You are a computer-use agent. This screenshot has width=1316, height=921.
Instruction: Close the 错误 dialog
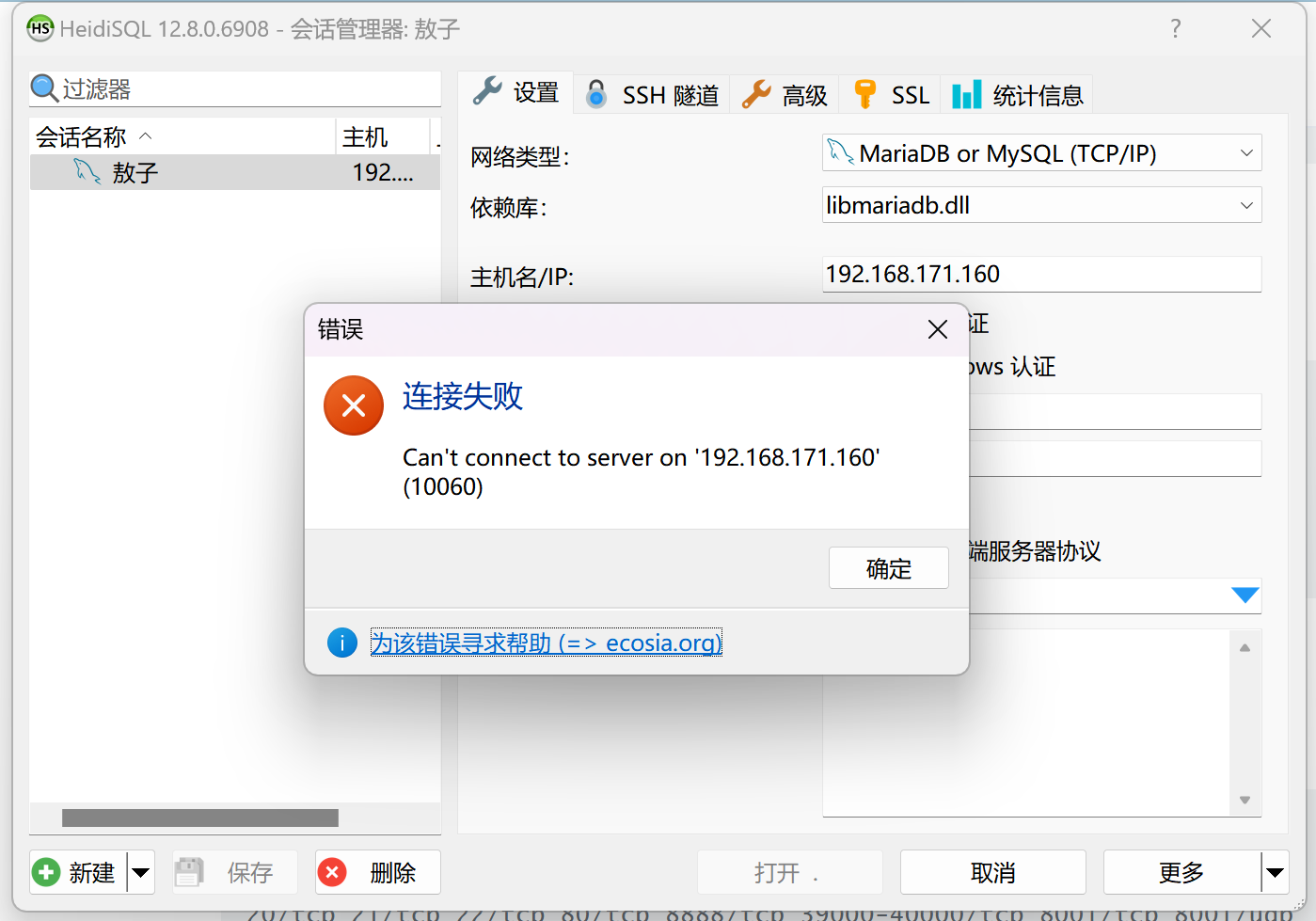click(x=937, y=329)
